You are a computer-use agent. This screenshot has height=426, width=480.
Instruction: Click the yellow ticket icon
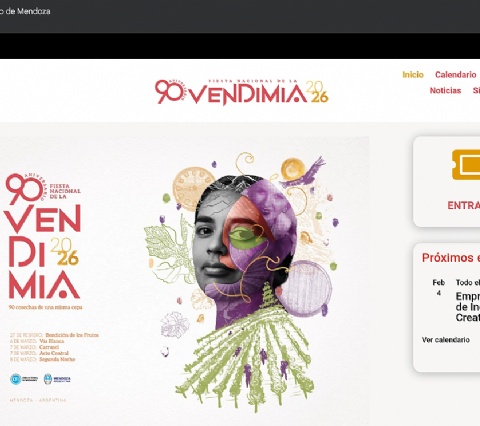point(466,165)
